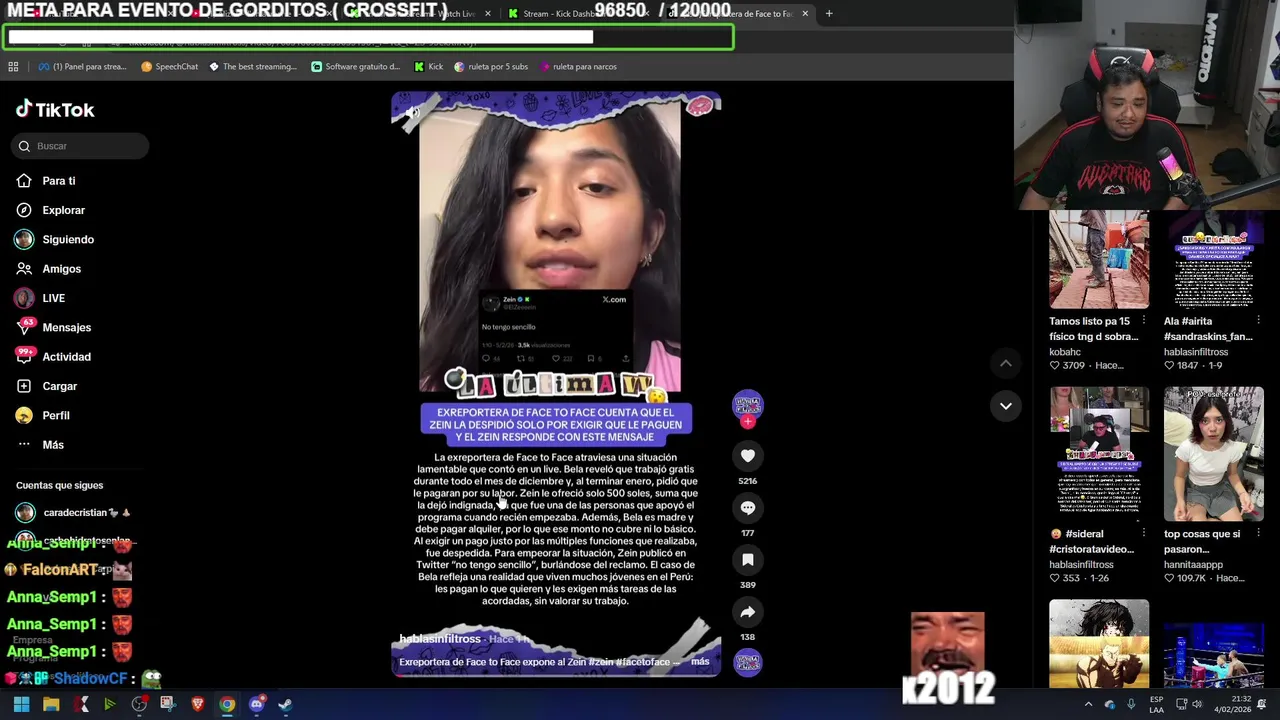Open the Para ti feed
The width and height of the screenshot is (1280, 720).
click(x=46, y=181)
